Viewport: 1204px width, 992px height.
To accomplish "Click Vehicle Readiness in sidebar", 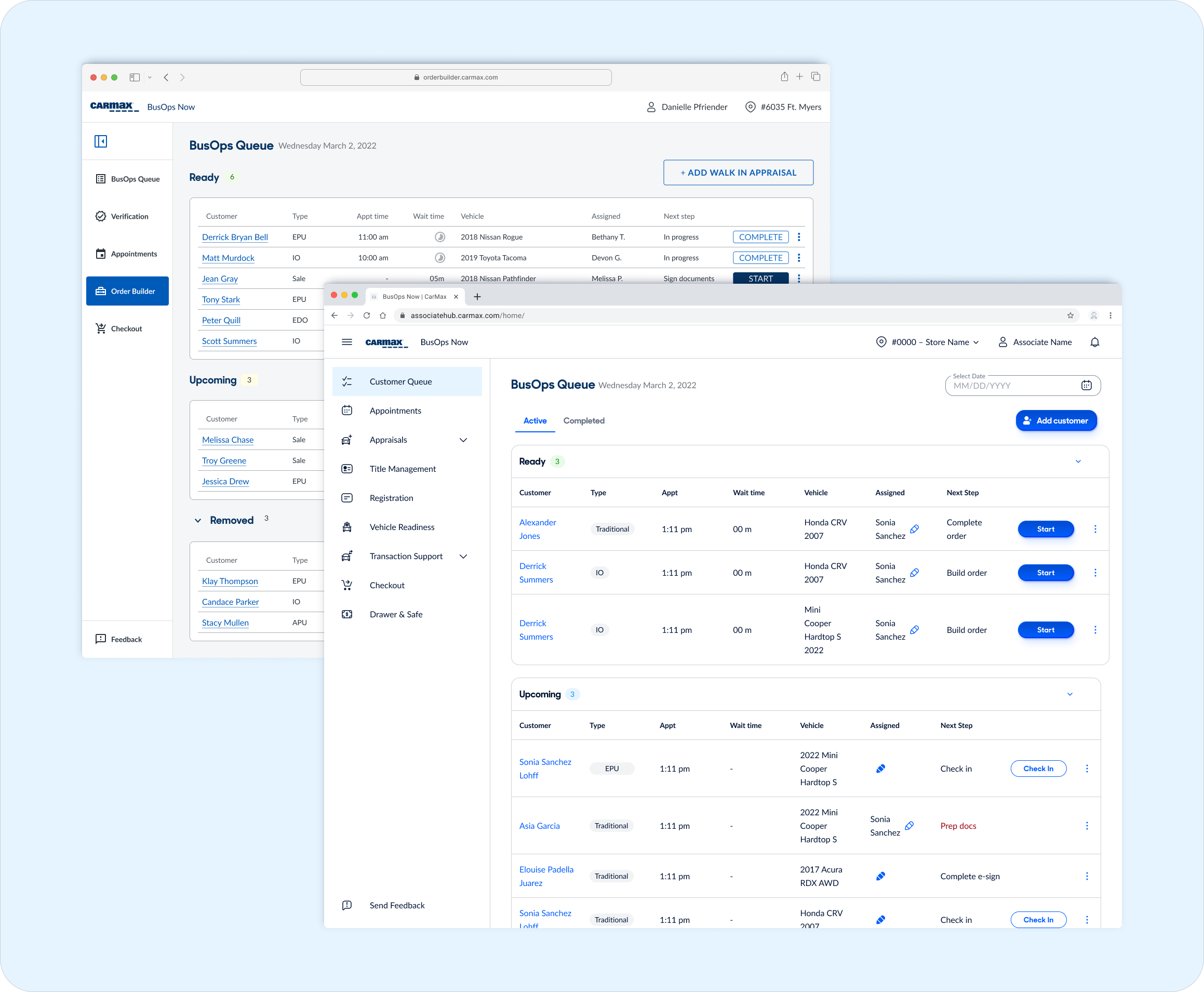I will point(402,527).
